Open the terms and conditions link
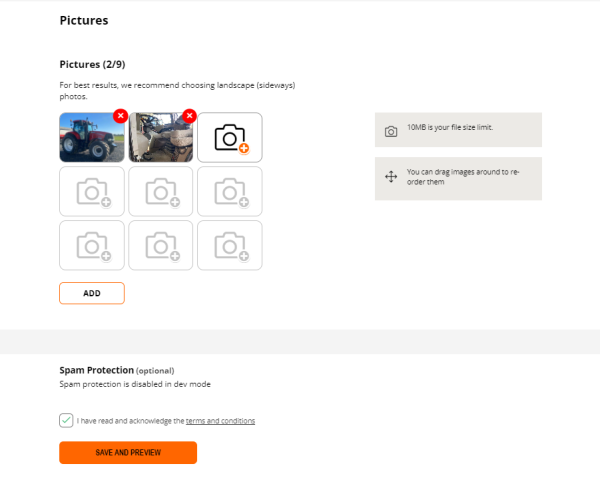The image size is (600, 488). [220, 421]
